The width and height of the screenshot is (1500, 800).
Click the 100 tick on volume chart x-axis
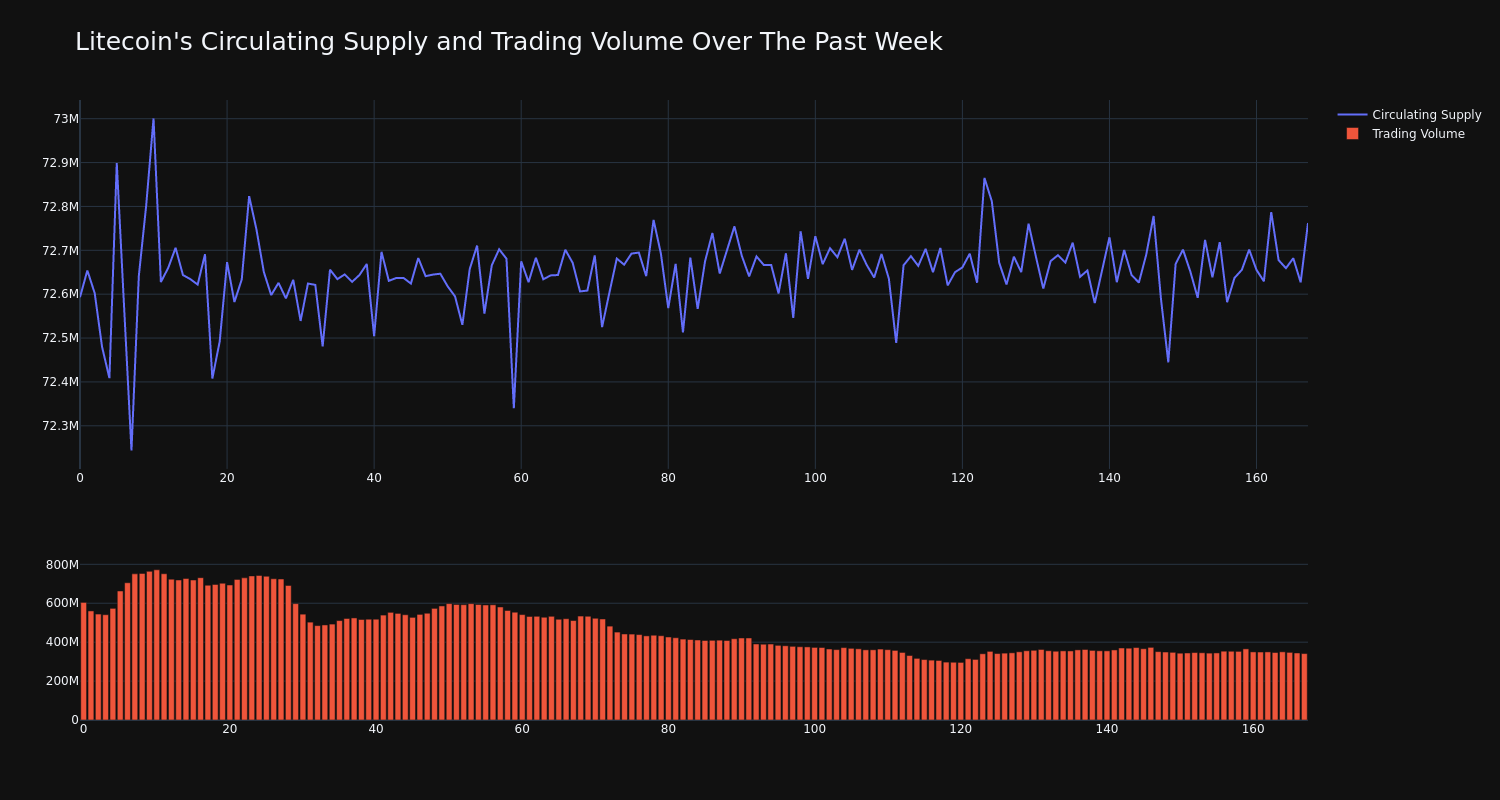point(815,729)
